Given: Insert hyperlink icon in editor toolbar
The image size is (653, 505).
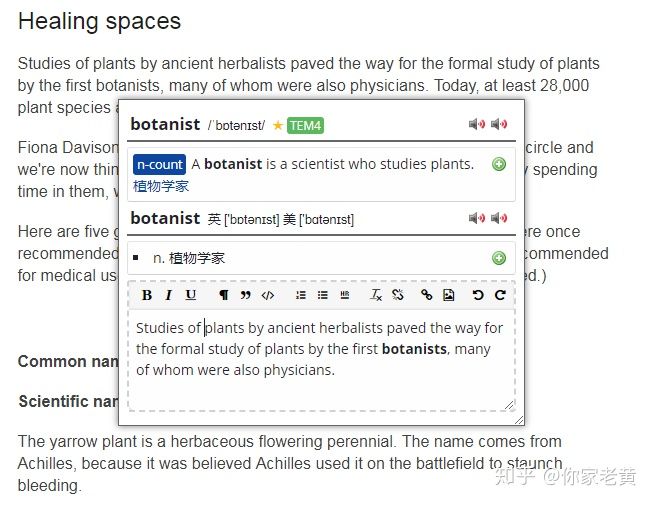Looking at the screenshot, I should click(x=426, y=295).
